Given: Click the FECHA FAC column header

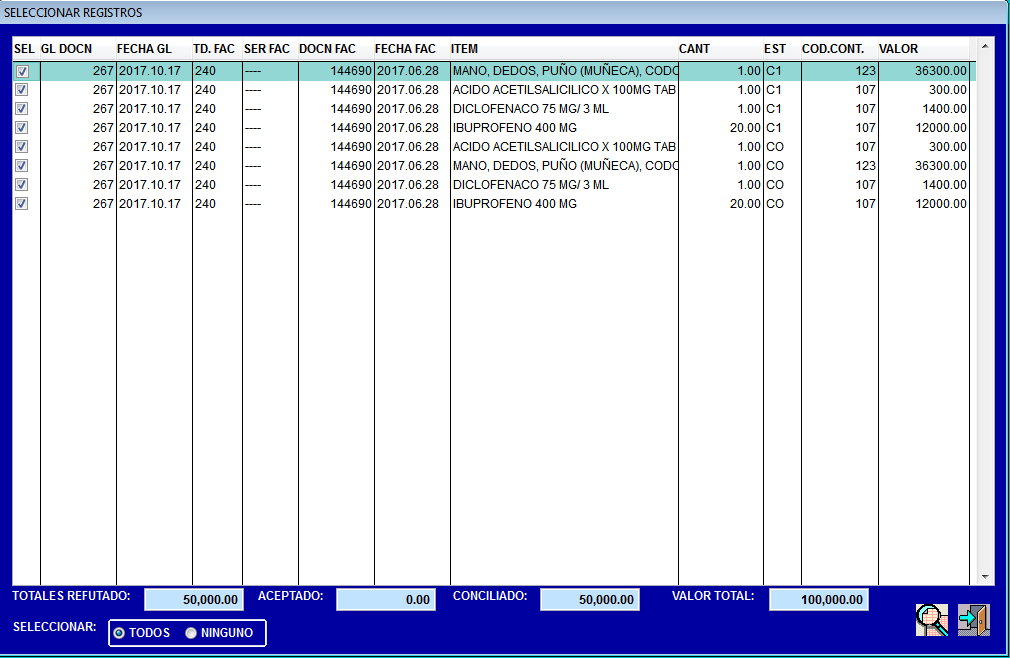Looking at the screenshot, I should tap(412, 49).
